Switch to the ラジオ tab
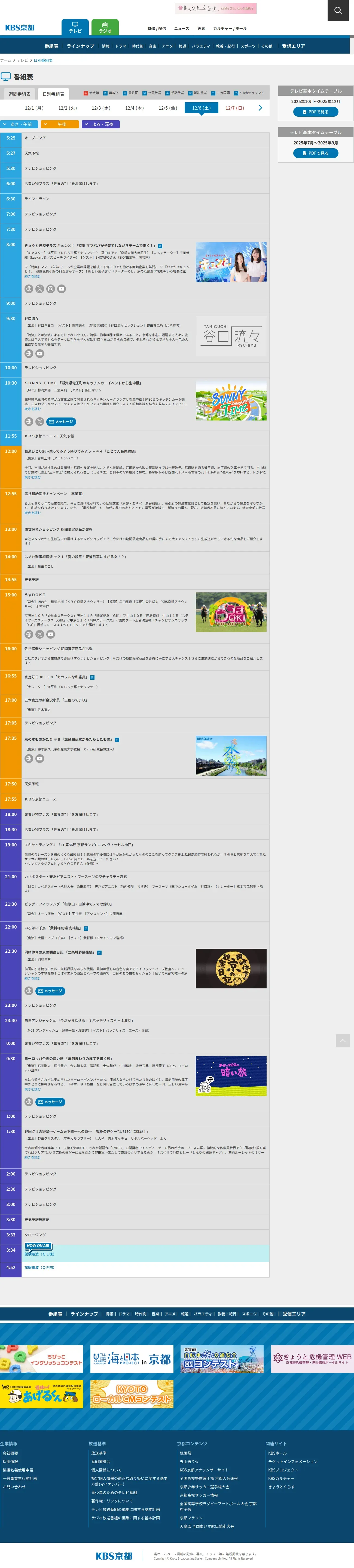Viewport: 354px width, 1568px height. click(x=105, y=27)
